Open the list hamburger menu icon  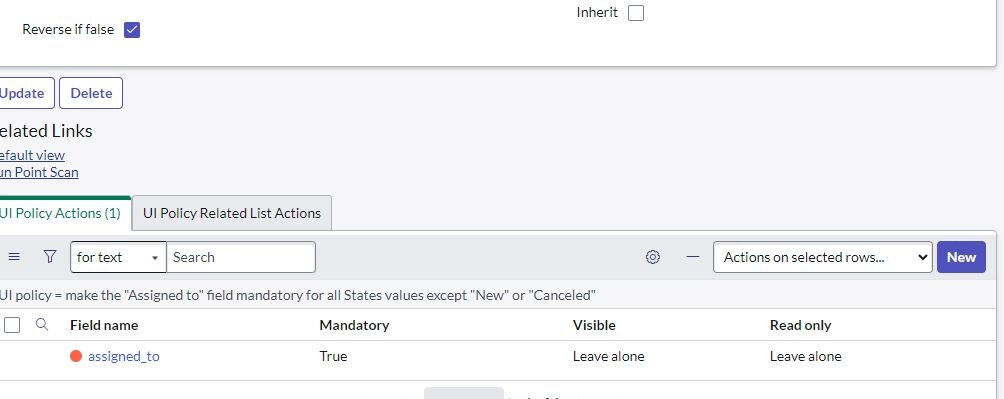[x=14, y=257]
